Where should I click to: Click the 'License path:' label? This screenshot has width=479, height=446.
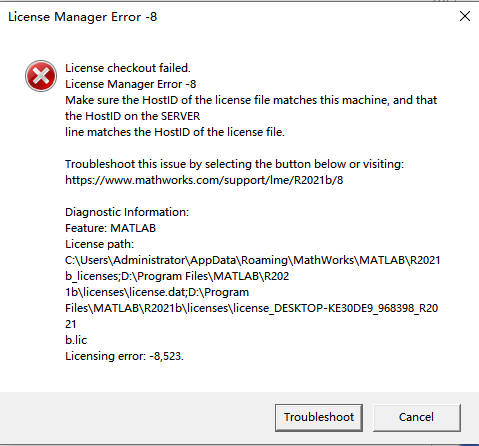coord(99,244)
